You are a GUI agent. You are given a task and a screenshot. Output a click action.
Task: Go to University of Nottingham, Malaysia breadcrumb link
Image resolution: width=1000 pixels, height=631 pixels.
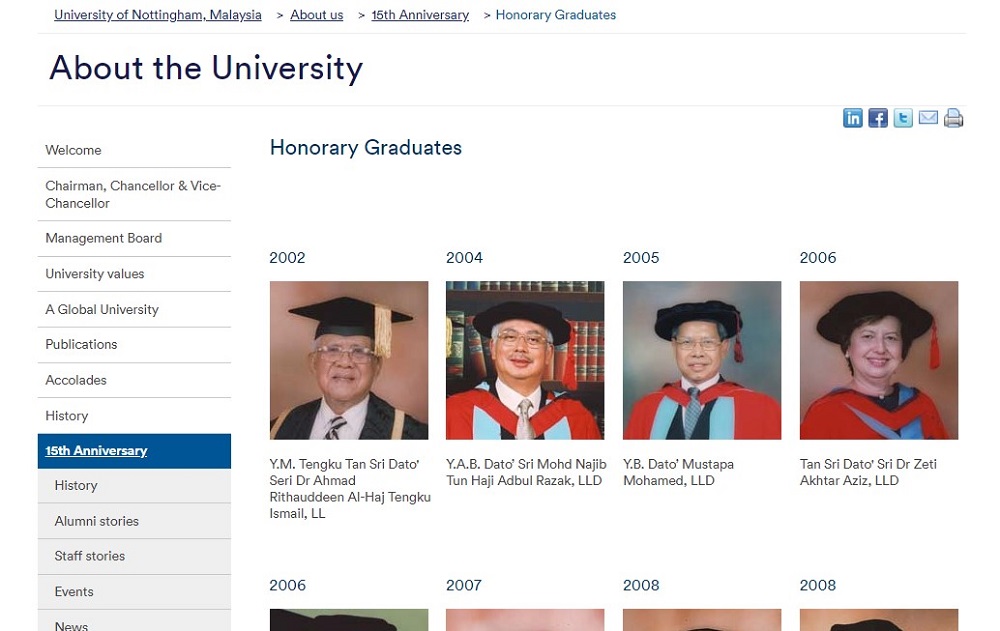click(x=157, y=14)
